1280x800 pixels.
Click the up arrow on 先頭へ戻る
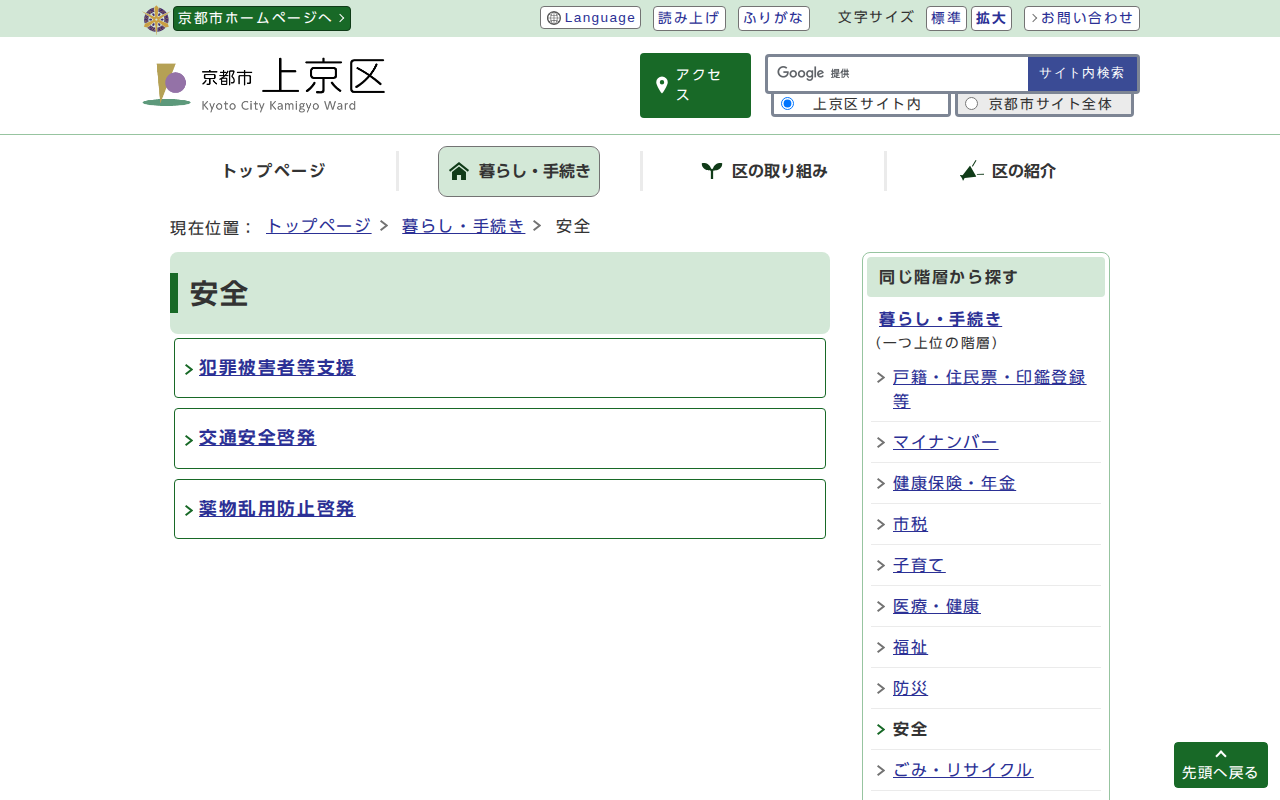pos(1220,754)
